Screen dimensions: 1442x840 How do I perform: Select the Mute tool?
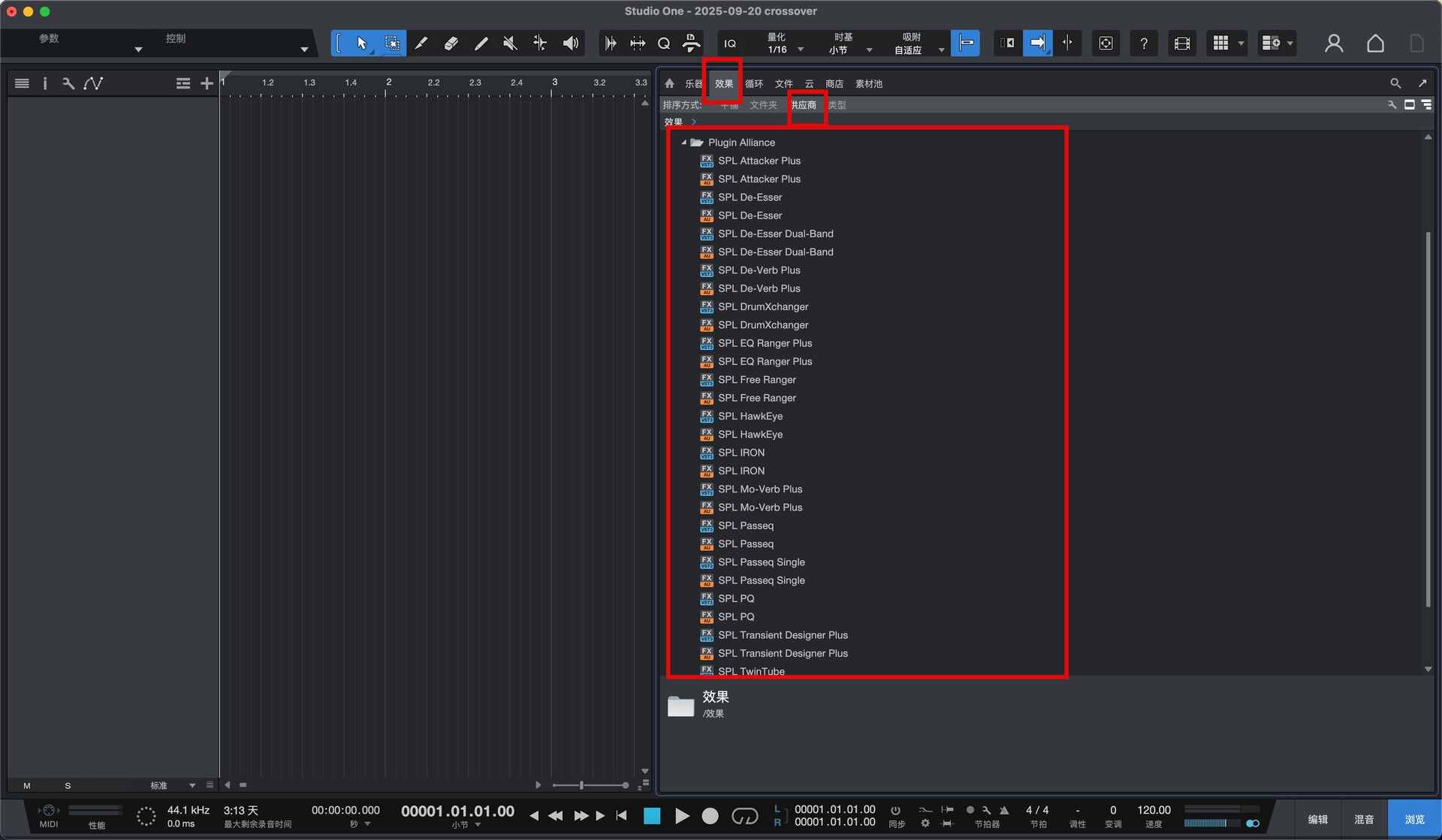coord(510,44)
